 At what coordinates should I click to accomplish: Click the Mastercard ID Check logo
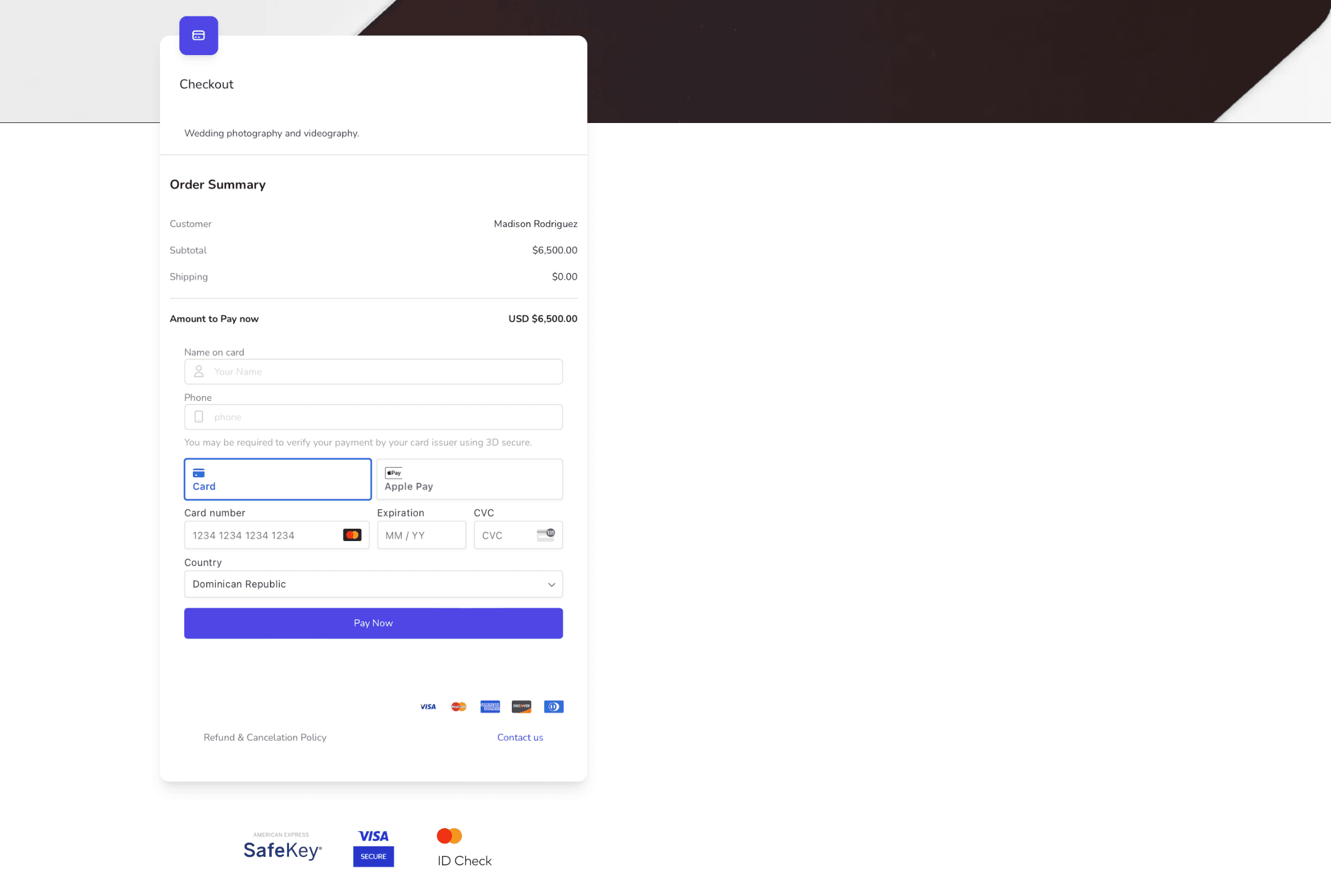463,848
